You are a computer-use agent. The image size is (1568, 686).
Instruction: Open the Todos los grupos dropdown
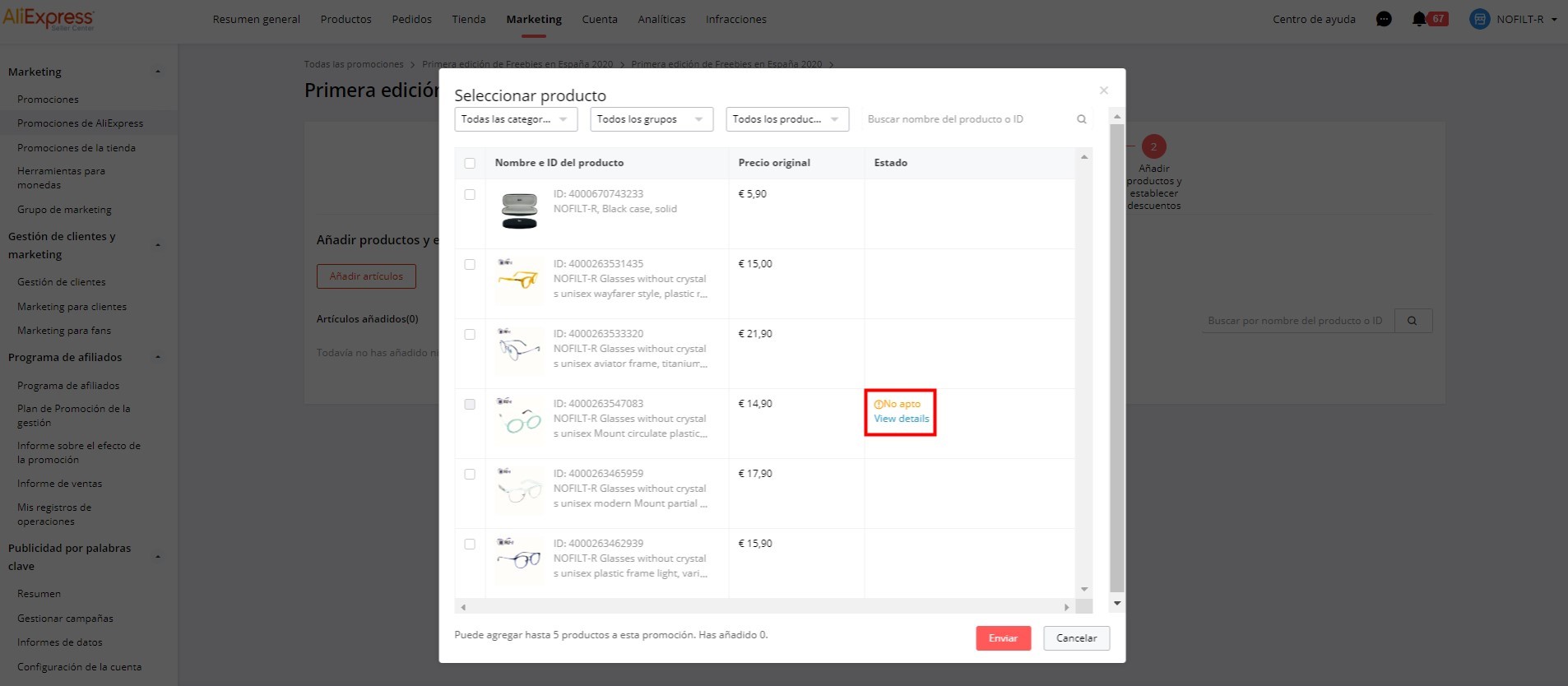tap(652, 119)
